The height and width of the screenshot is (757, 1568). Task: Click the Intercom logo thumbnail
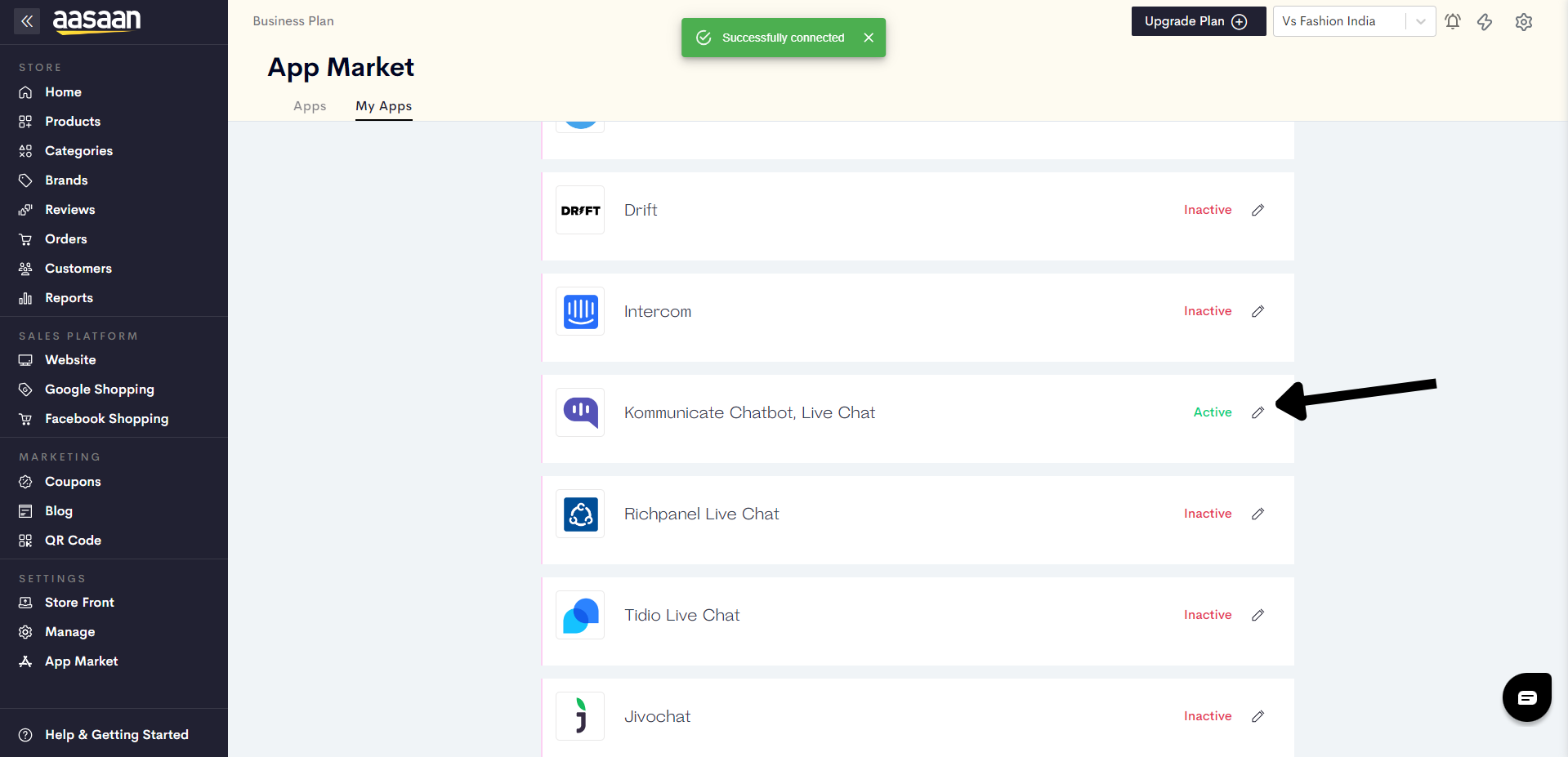click(x=580, y=311)
